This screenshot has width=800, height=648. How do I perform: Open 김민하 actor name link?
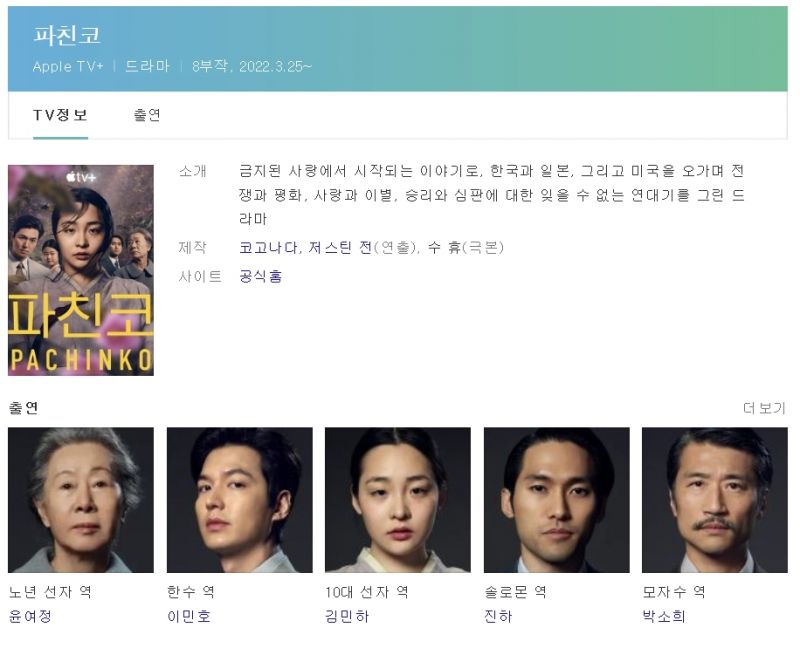[x=347, y=616]
